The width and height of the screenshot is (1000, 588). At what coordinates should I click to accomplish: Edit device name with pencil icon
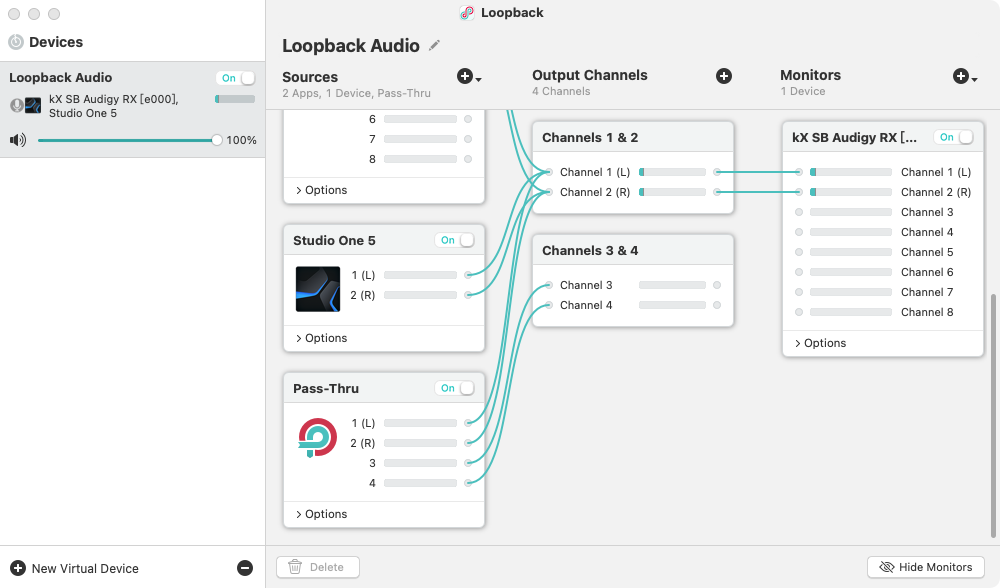(434, 45)
